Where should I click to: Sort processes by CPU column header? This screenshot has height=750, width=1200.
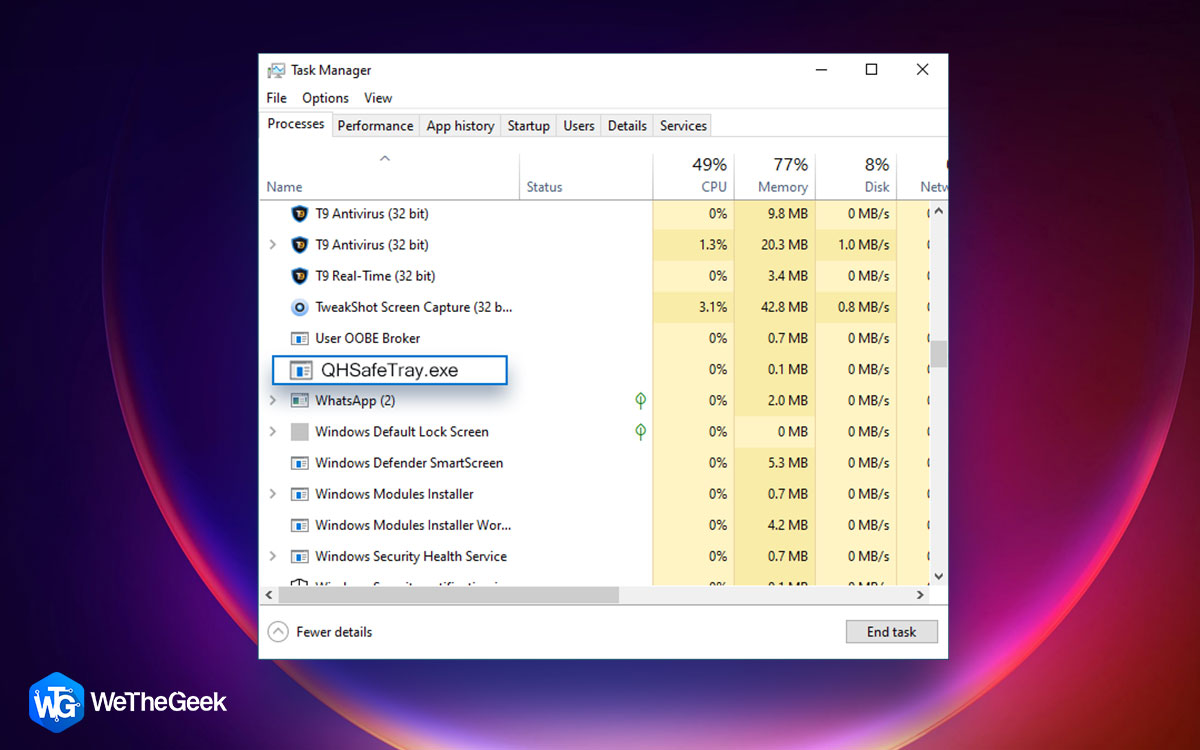click(x=693, y=176)
